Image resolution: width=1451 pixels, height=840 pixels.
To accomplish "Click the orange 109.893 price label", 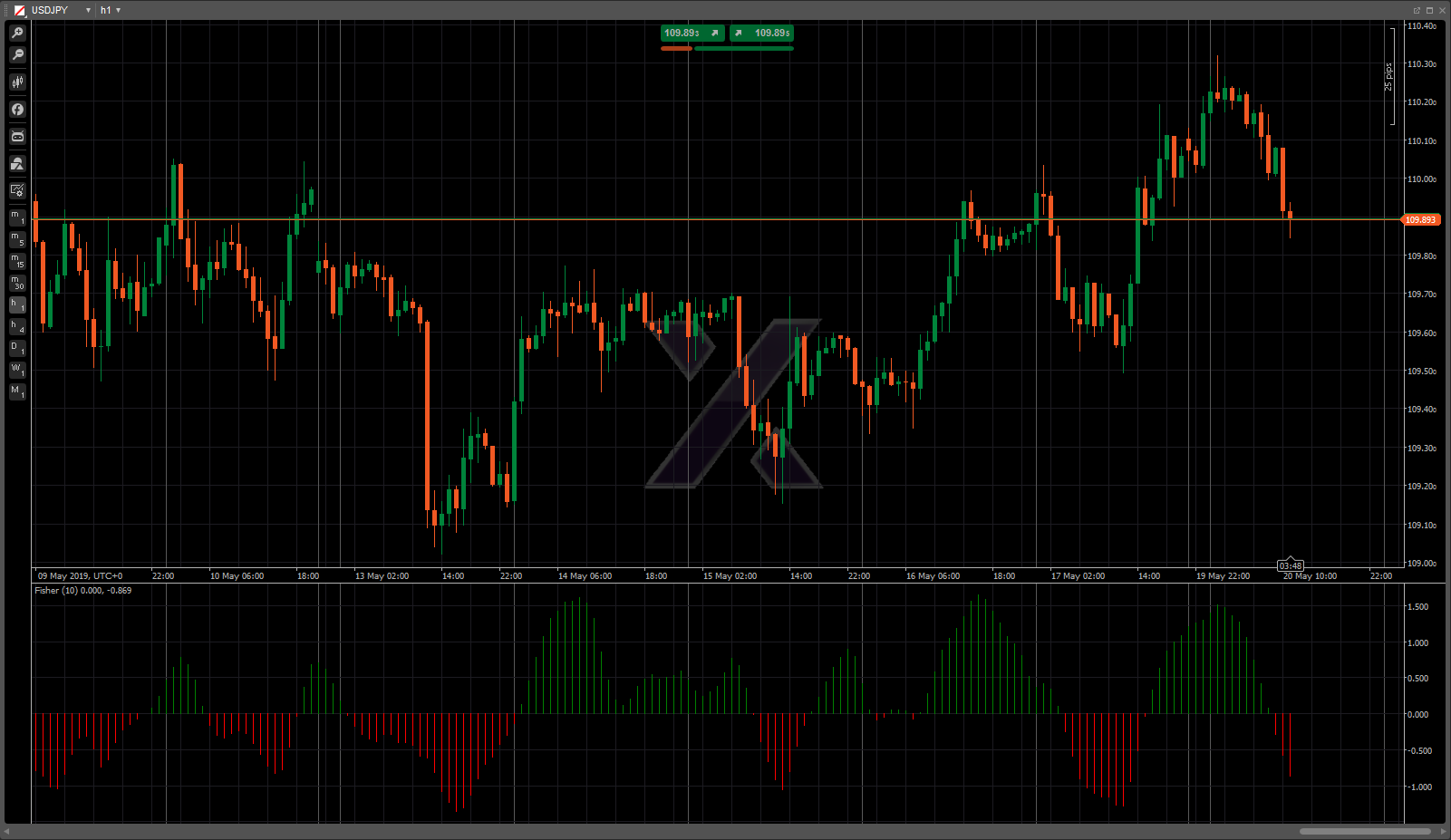I will click(1420, 220).
